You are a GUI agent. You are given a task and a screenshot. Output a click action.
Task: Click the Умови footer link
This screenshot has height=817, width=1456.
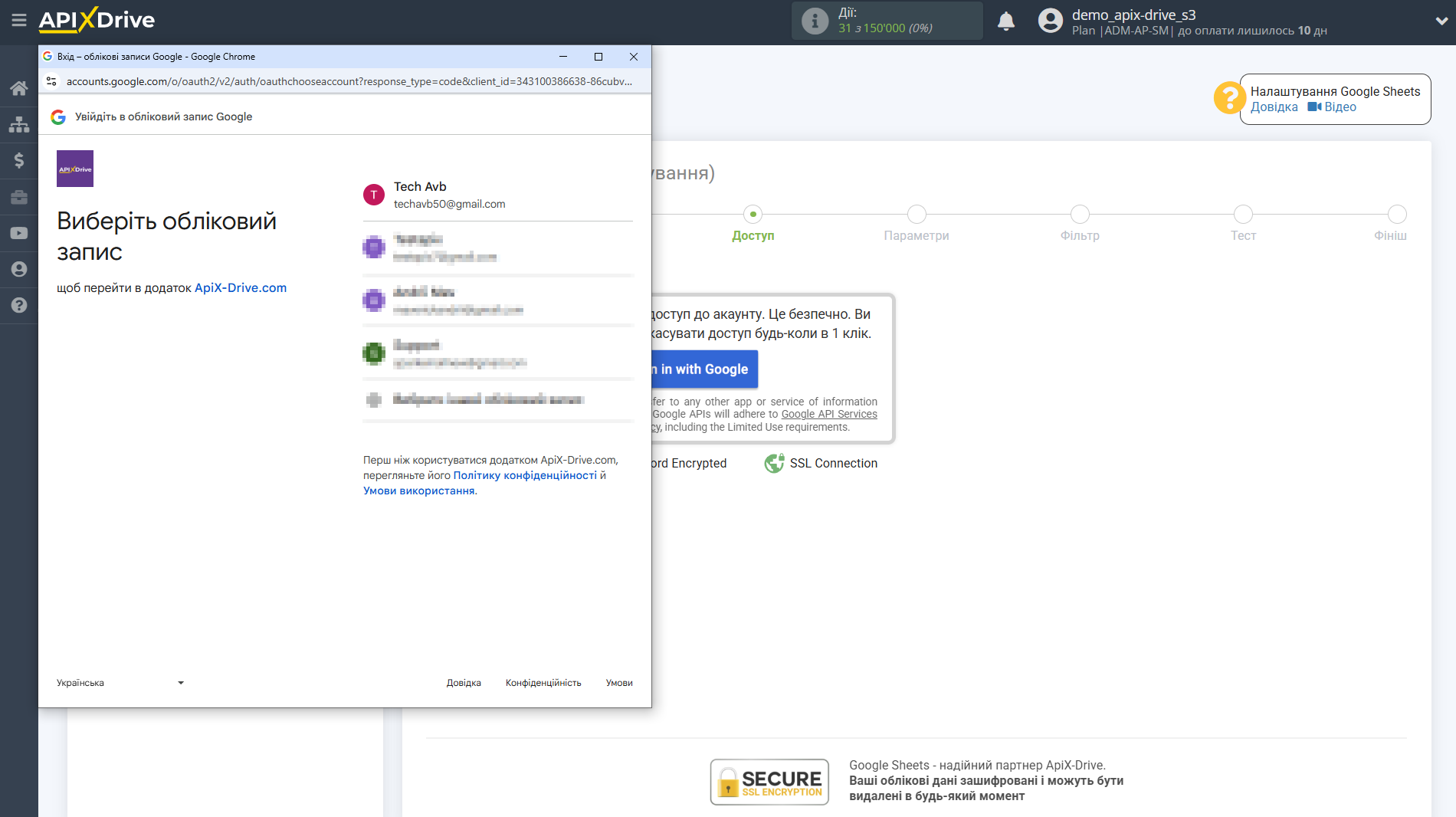click(x=619, y=683)
